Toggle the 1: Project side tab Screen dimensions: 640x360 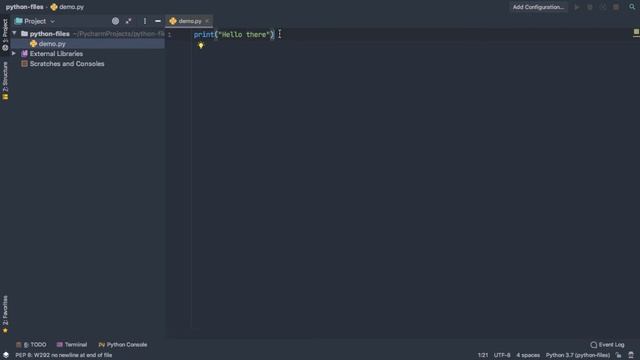[5, 35]
